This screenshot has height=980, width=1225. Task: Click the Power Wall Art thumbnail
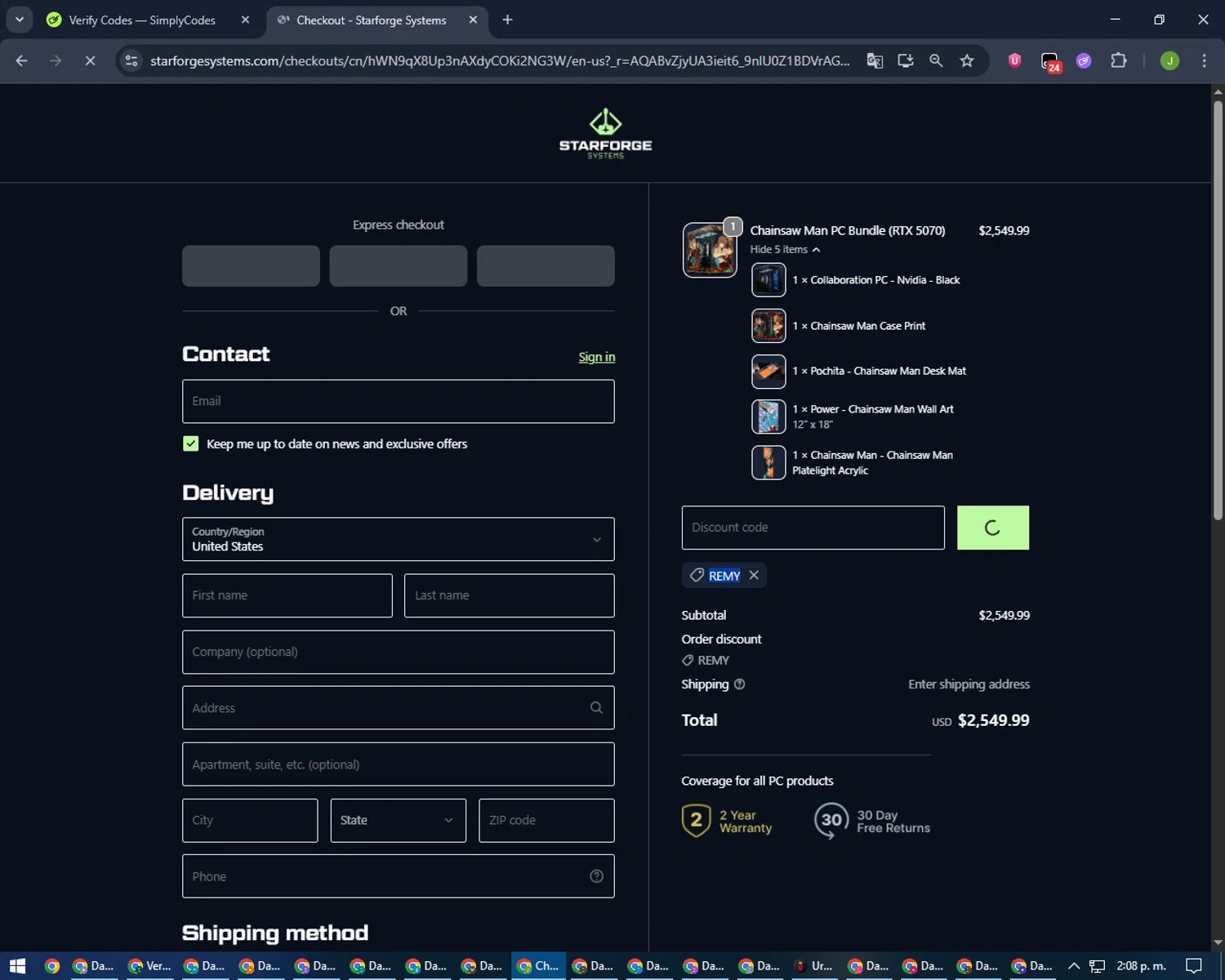pyautogui.click(x=768, y=417)
